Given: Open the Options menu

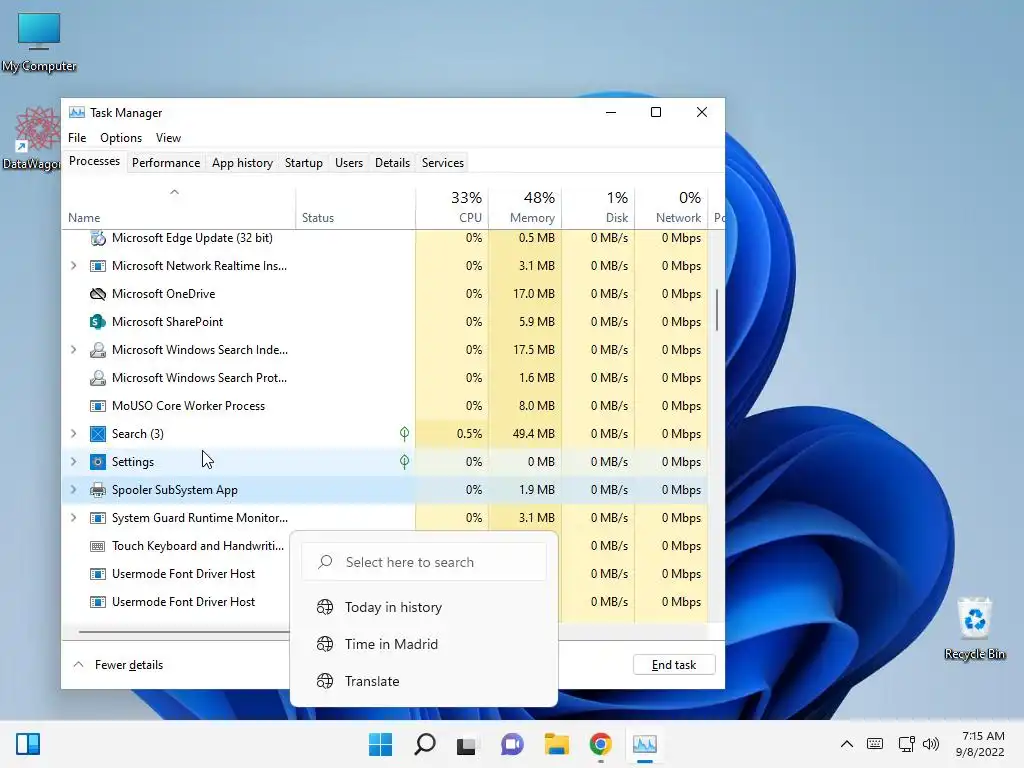Looking at the screenshot, I should tap(121, 138).
